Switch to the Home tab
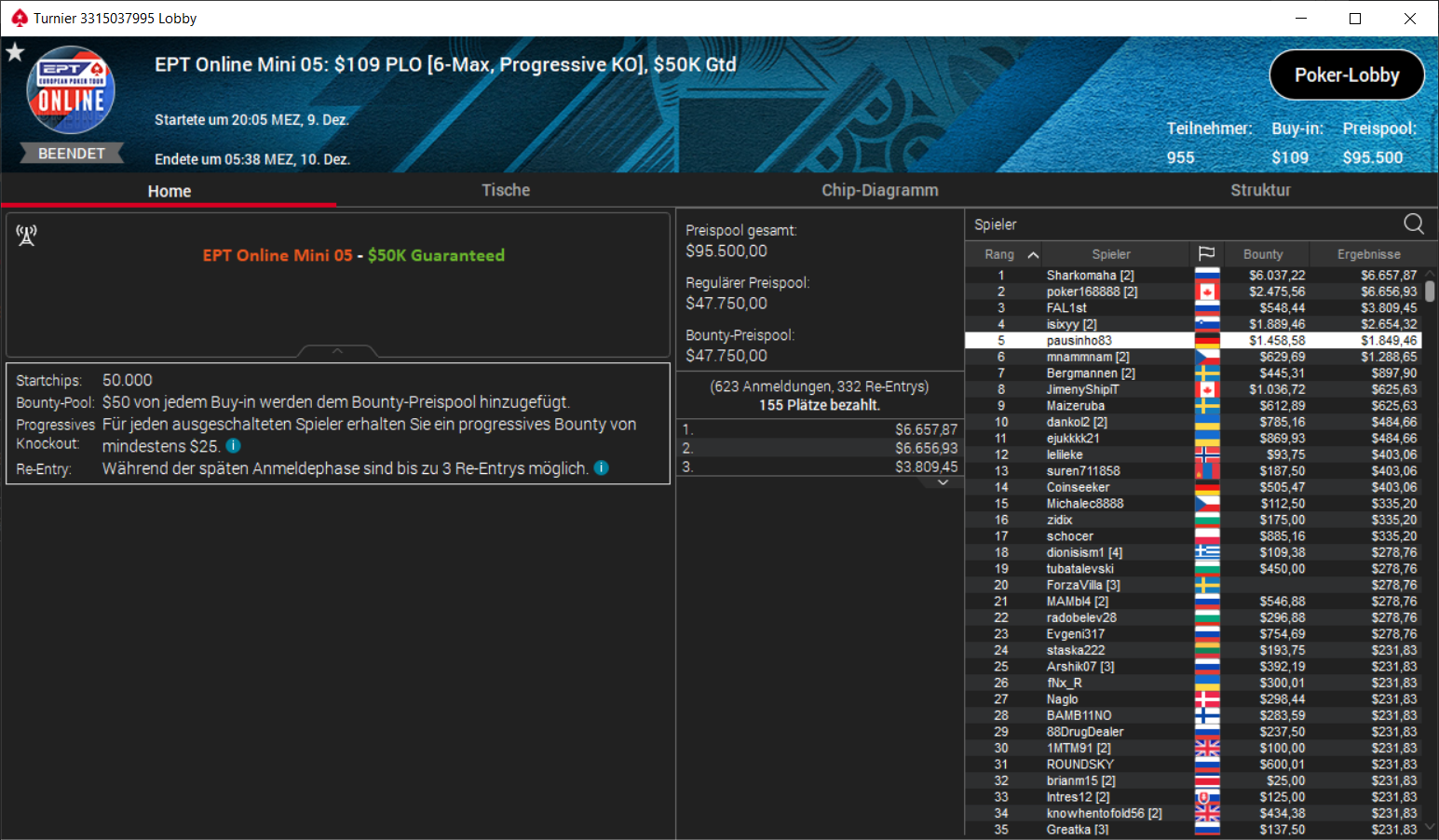The height and width of the screenshot is (840, 1439). point(169,190)
